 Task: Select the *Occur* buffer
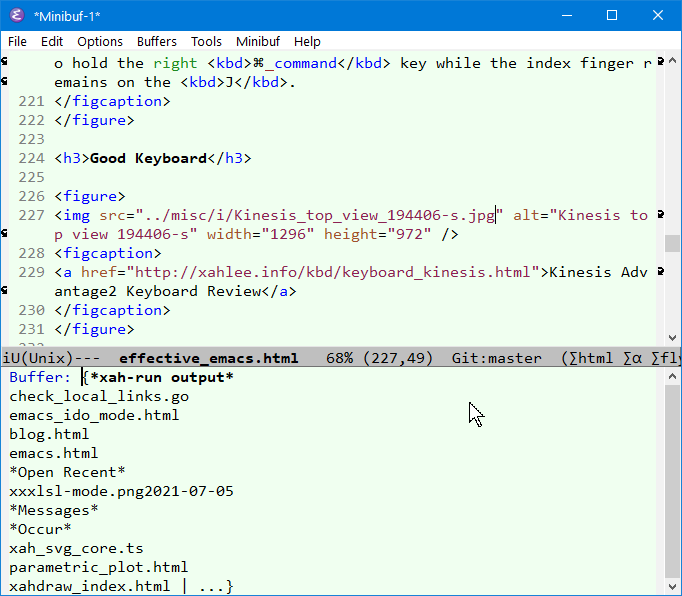40,529
